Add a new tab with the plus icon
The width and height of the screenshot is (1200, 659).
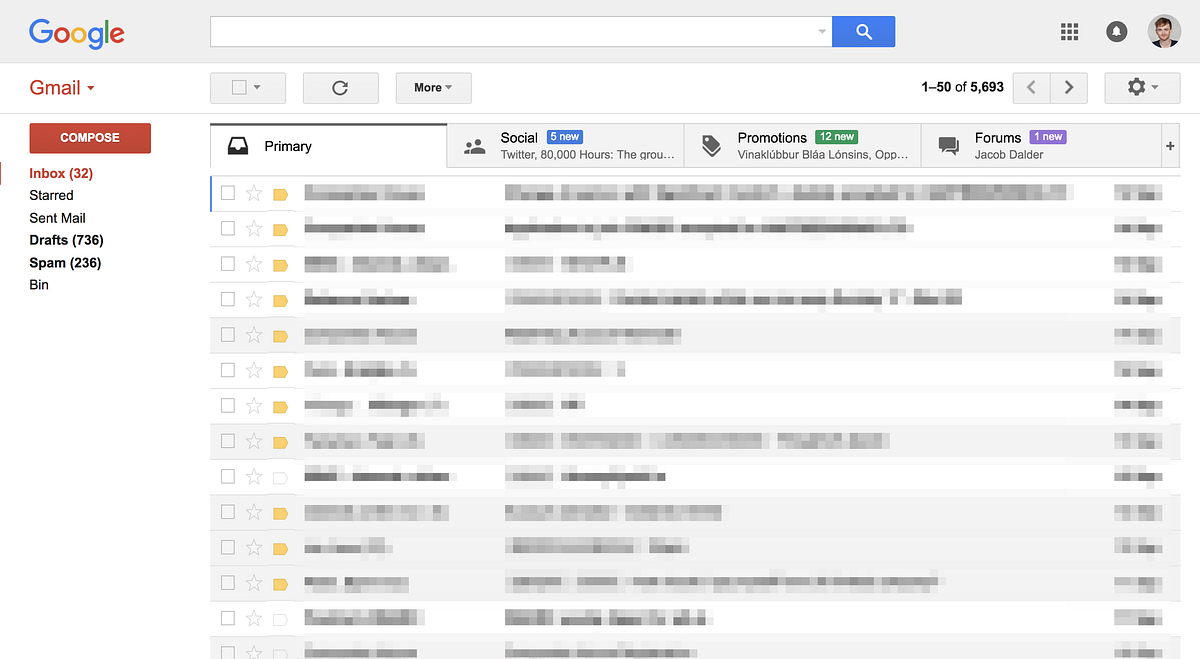point(1170,145)
